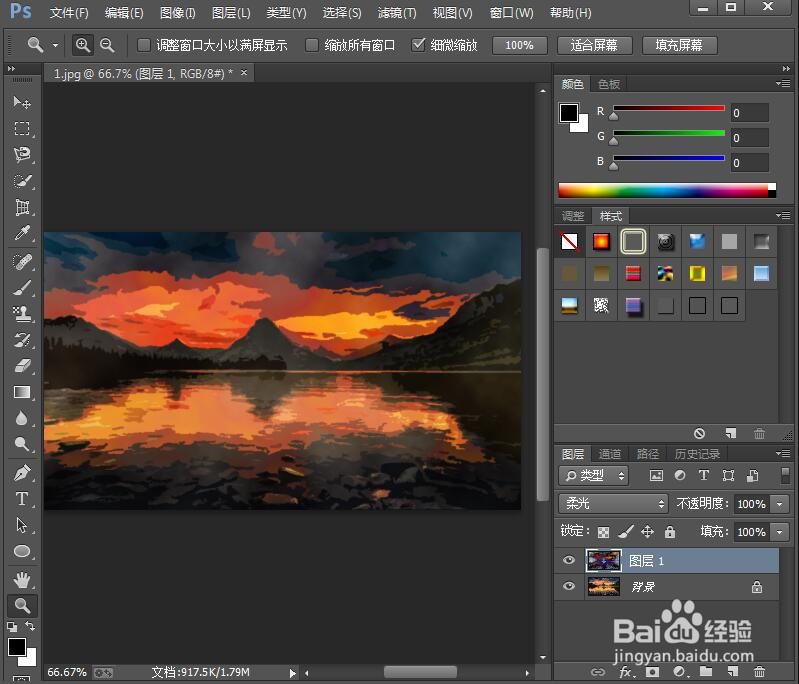799x684 pixels.
Task: Open the 滤镜(T) menu
Action: 397,13
